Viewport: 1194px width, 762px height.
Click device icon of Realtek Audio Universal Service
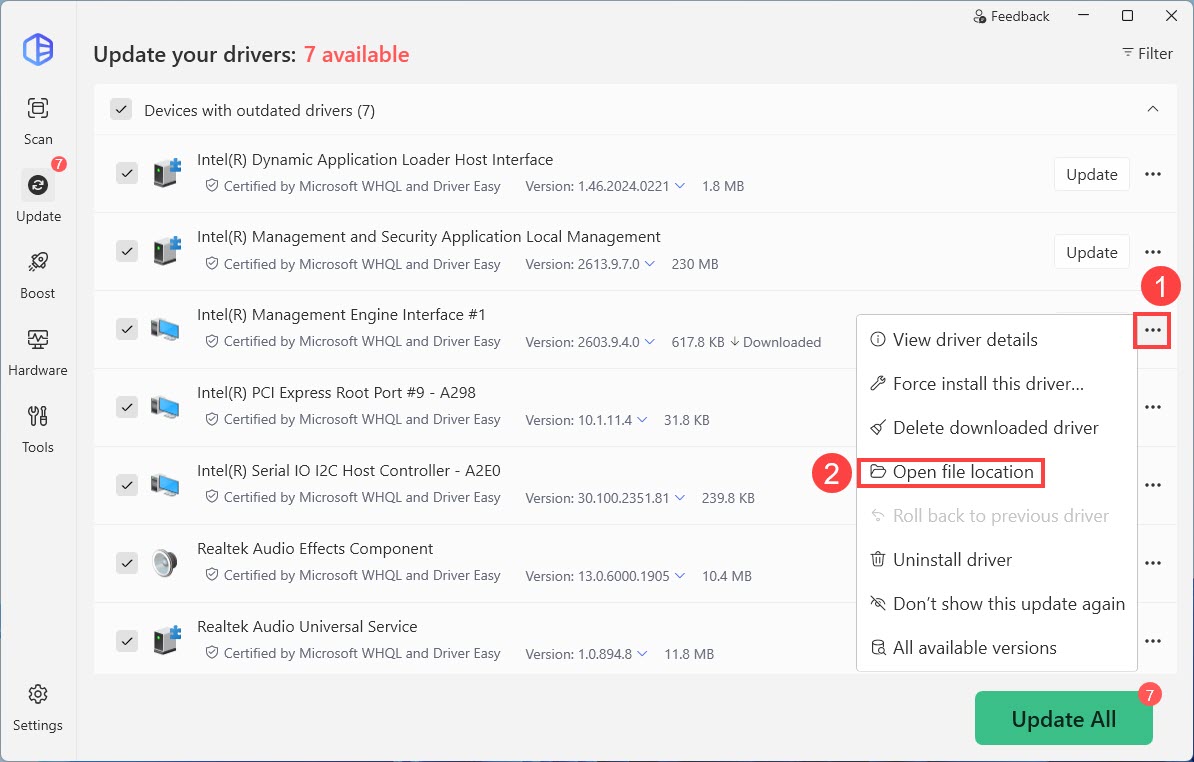click(x=166, y=640)
